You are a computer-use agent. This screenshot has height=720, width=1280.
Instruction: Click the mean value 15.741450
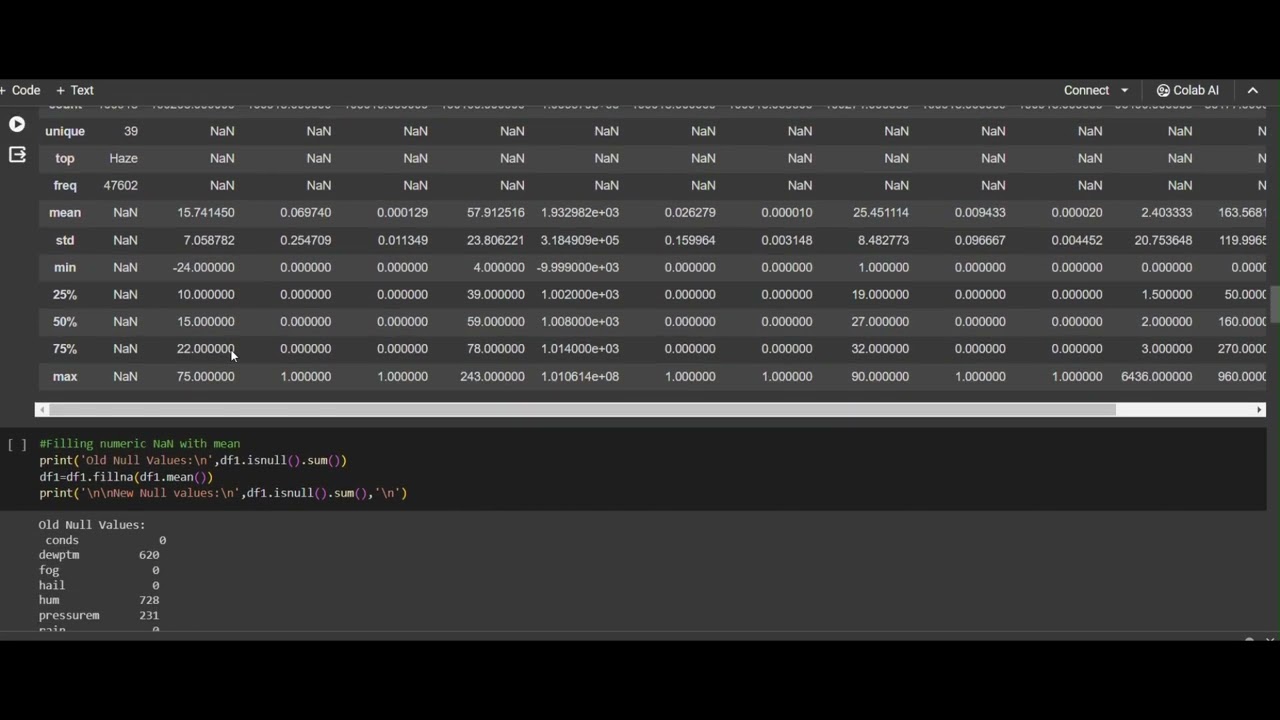pyautogui.click(x=206, y=212)
